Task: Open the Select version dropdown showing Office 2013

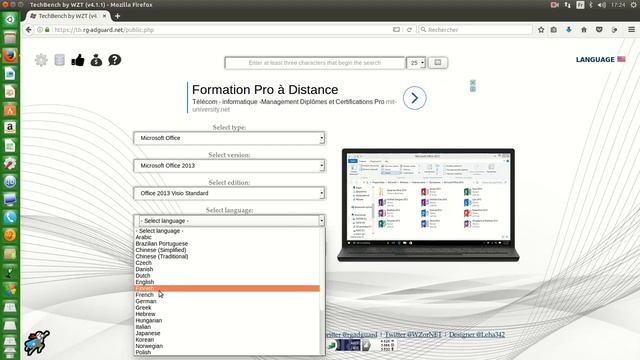Action: [229, 166]
